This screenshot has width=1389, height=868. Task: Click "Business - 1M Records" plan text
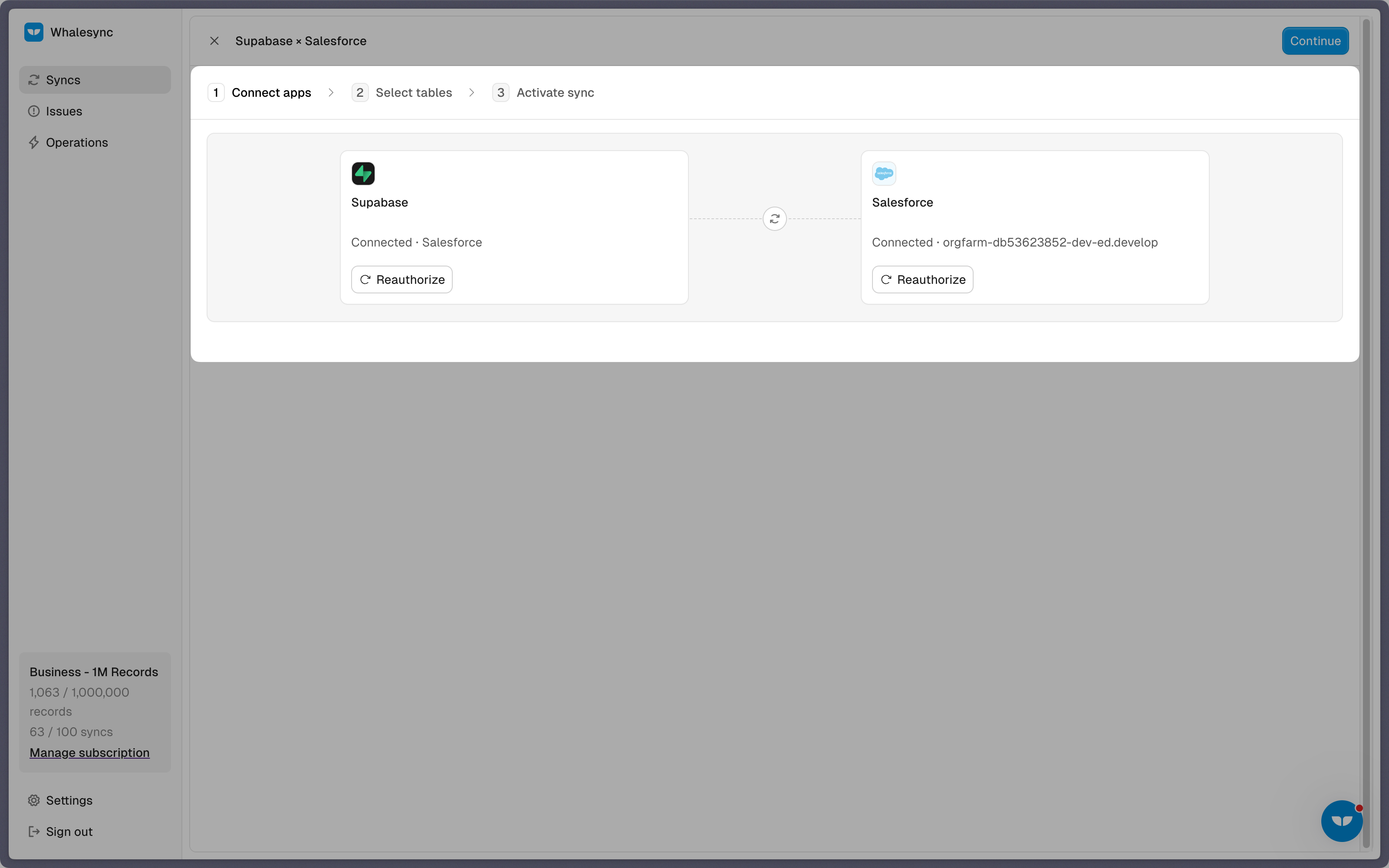(x=94, y=672)
